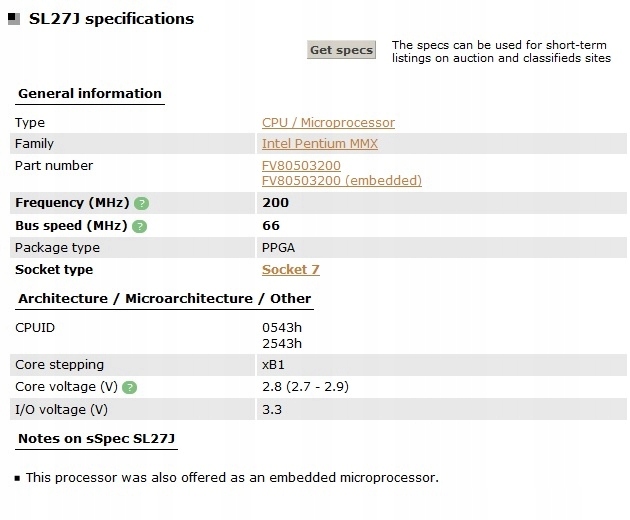
Task: Open the first FV80503200 part number link
Action: pos(301,165)
